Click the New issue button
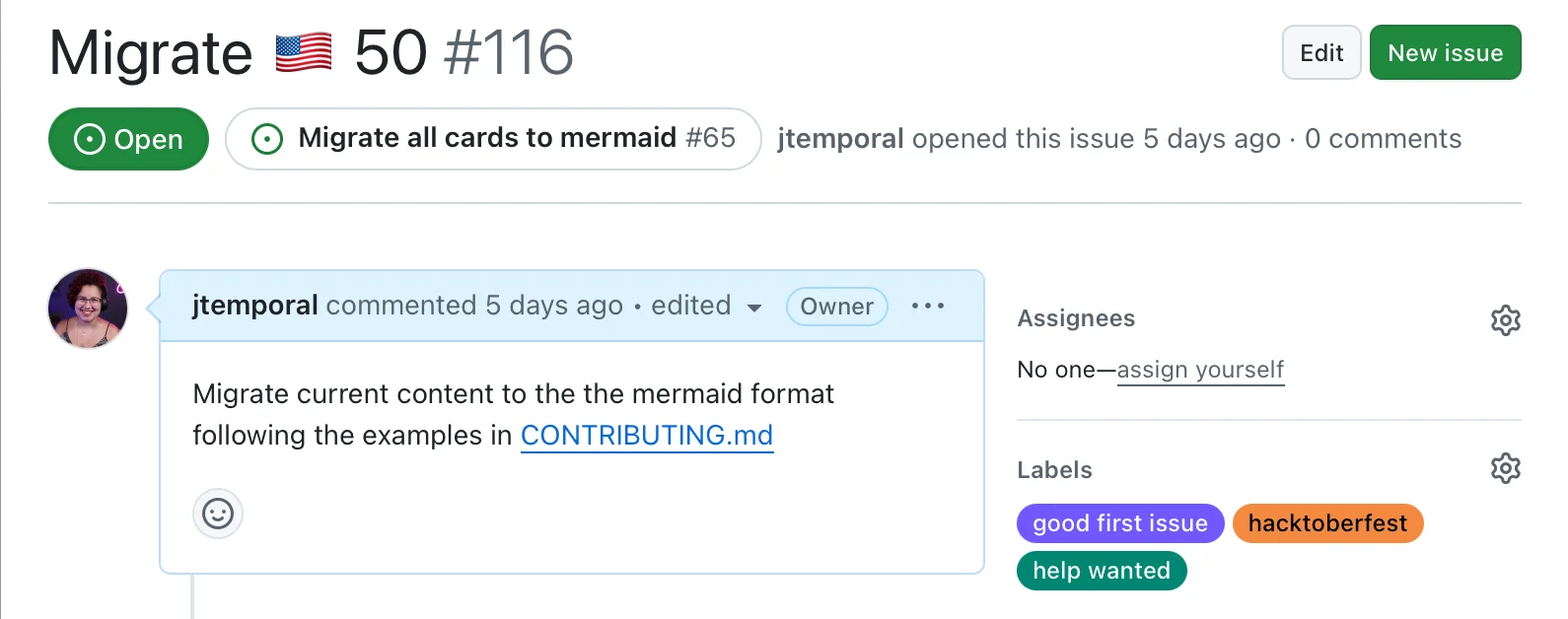This screenshot has width=1568, height=619. [1444, 52]
